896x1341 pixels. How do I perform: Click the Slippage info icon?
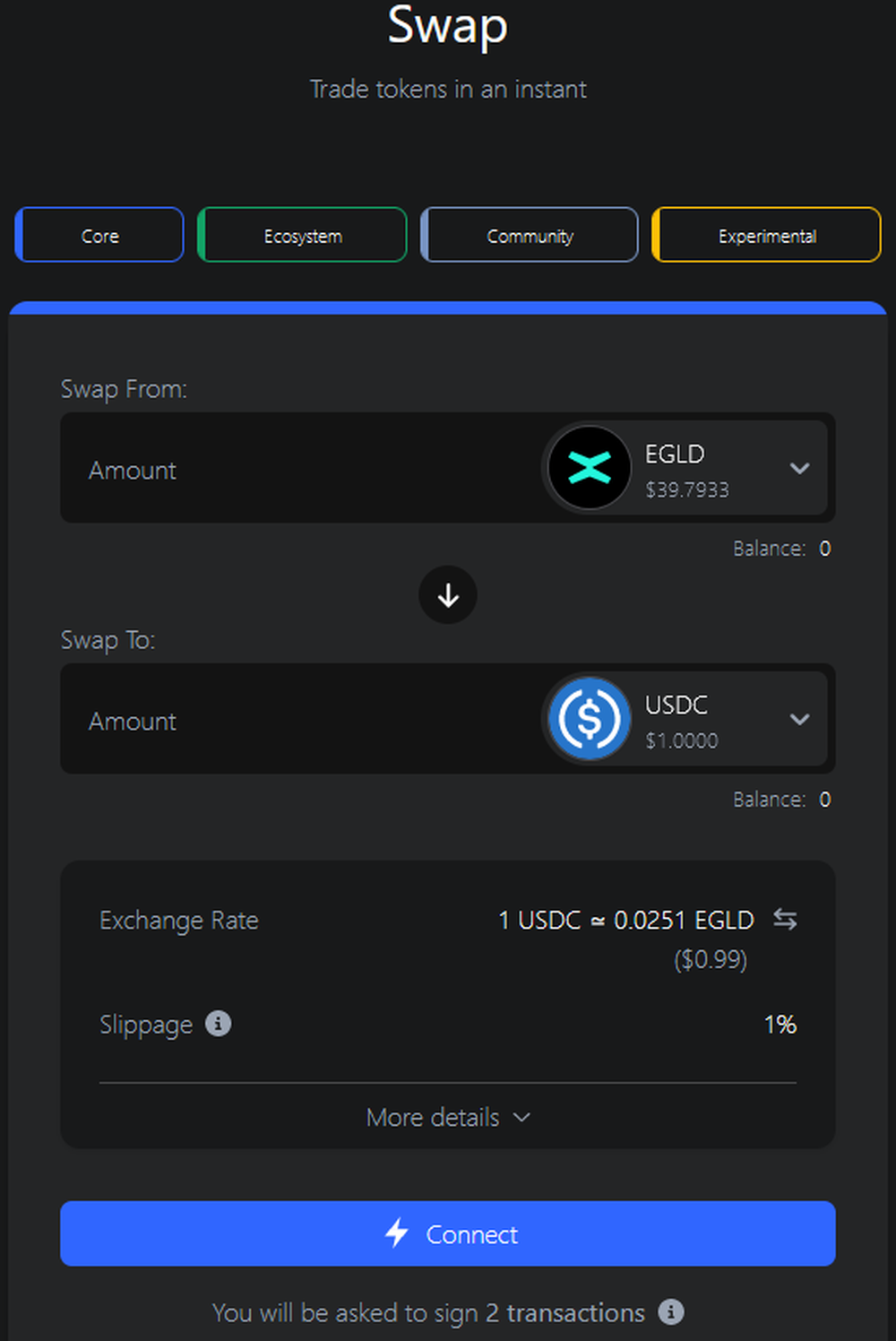tap(218, 1023)
